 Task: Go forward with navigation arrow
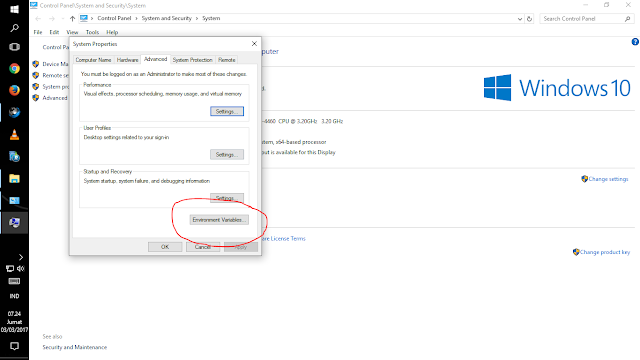tap(52, 18)
